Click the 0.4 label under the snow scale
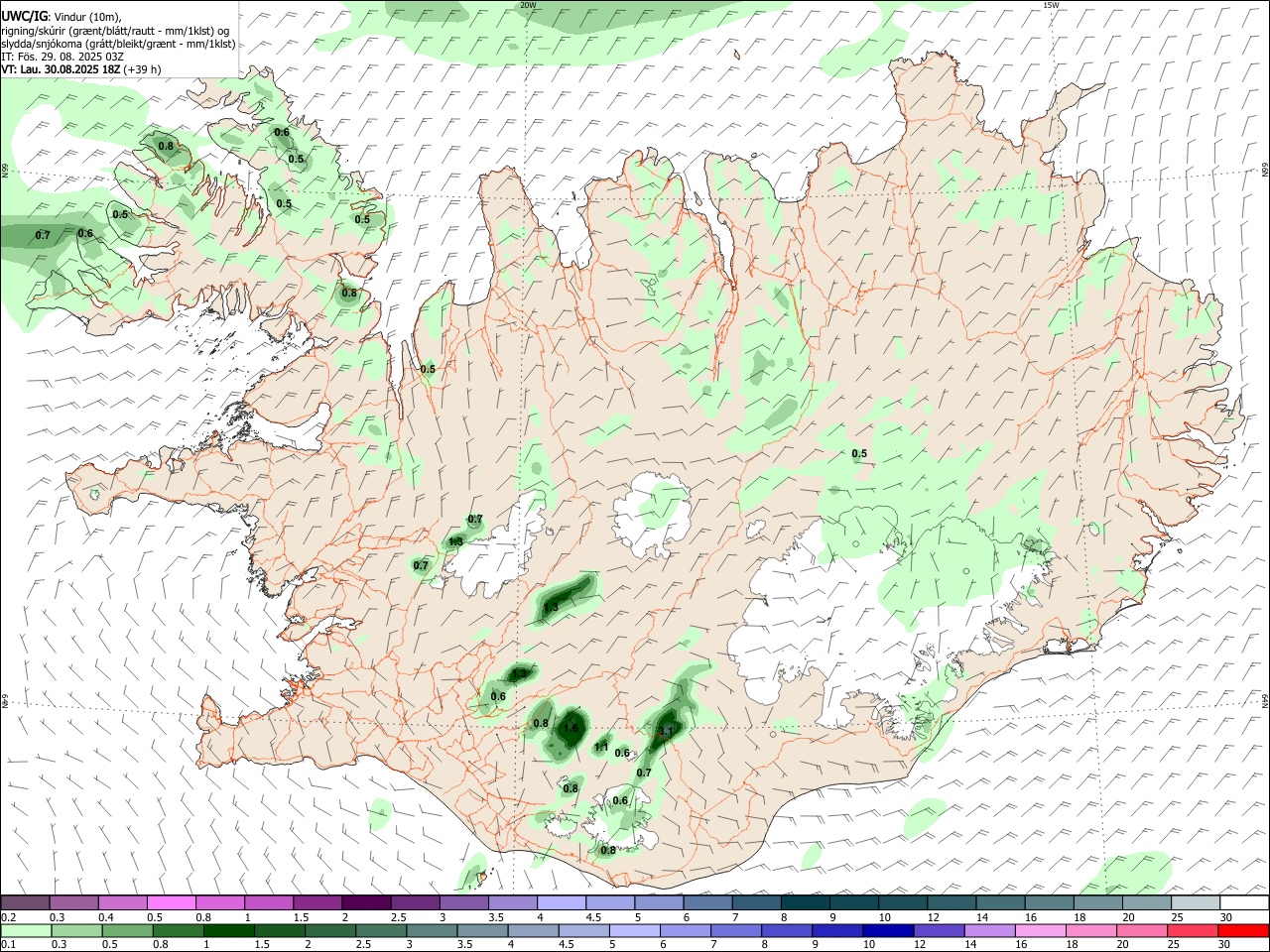 tap(106, 917)
